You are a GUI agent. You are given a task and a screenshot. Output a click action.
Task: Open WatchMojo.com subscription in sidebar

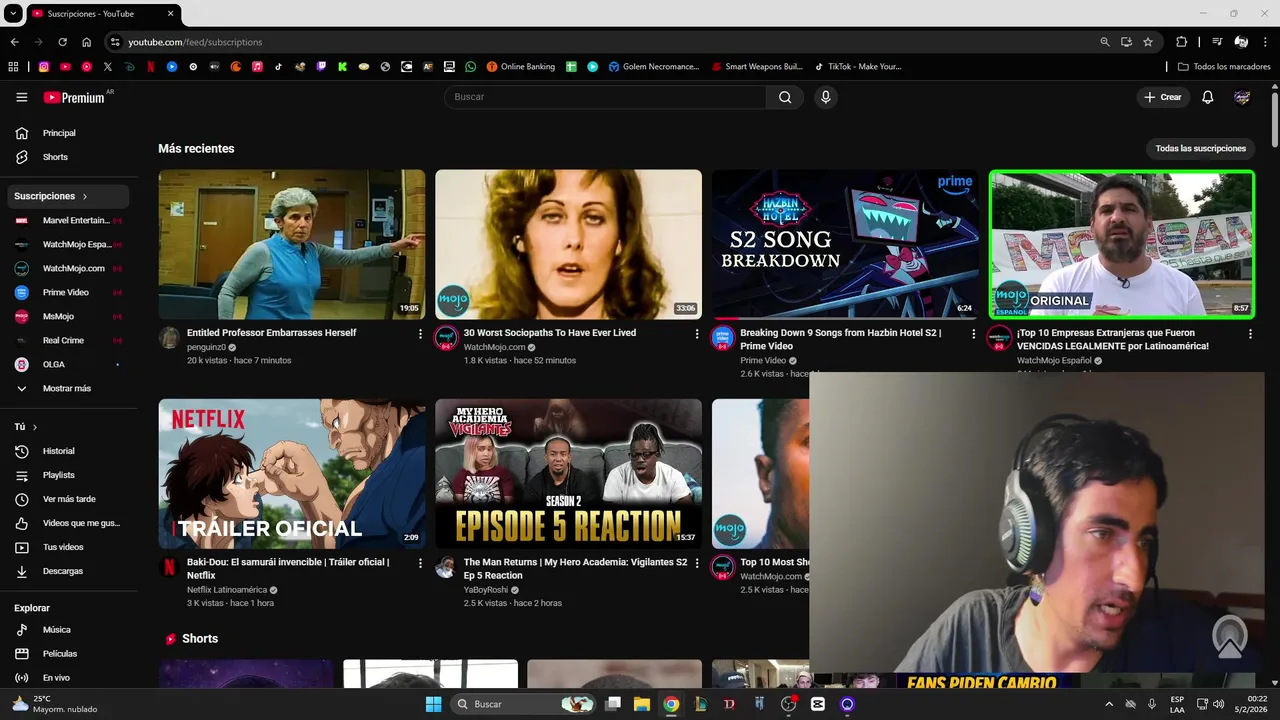pyautogui.click(x=67, y=268)
